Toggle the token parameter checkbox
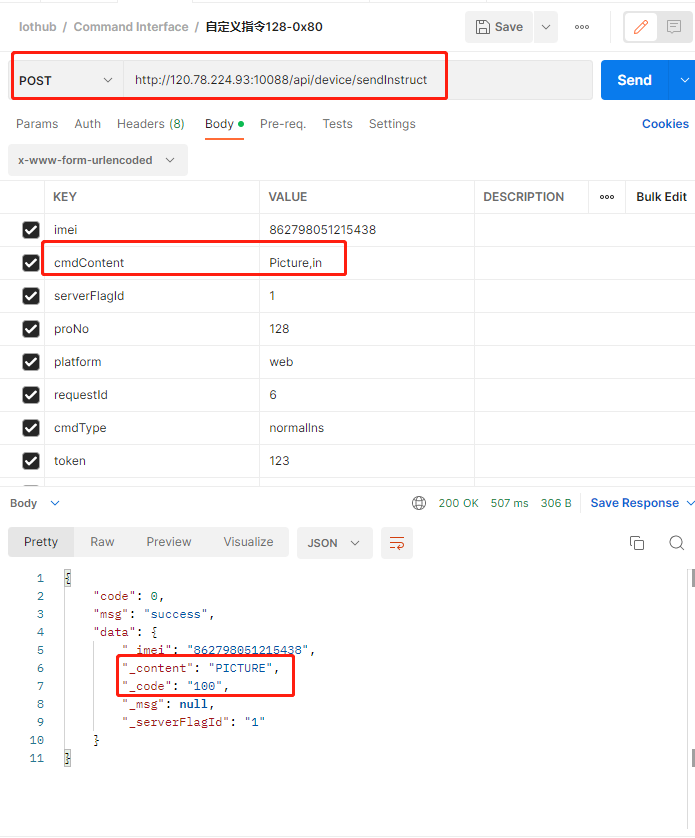This screenshot has width=695, height=838. [x=31, y=461]
